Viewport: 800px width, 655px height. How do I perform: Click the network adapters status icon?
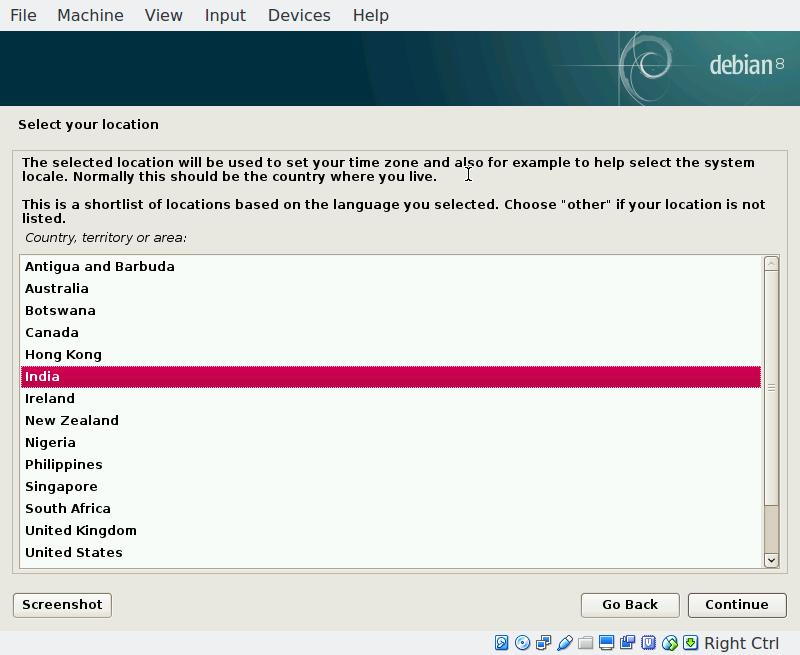[543, 643]
